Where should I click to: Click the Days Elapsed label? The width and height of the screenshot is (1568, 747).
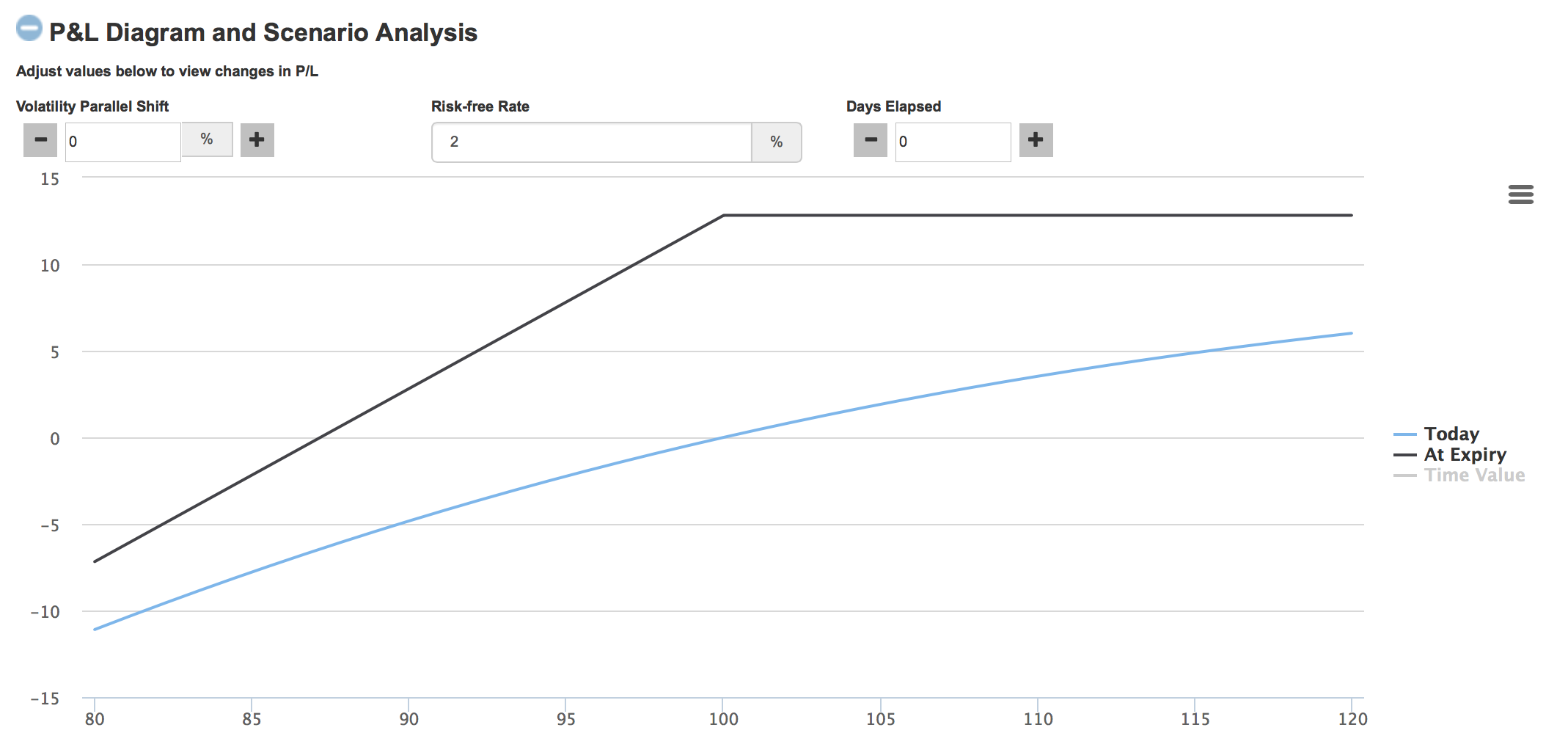click(x=893, y=106)
